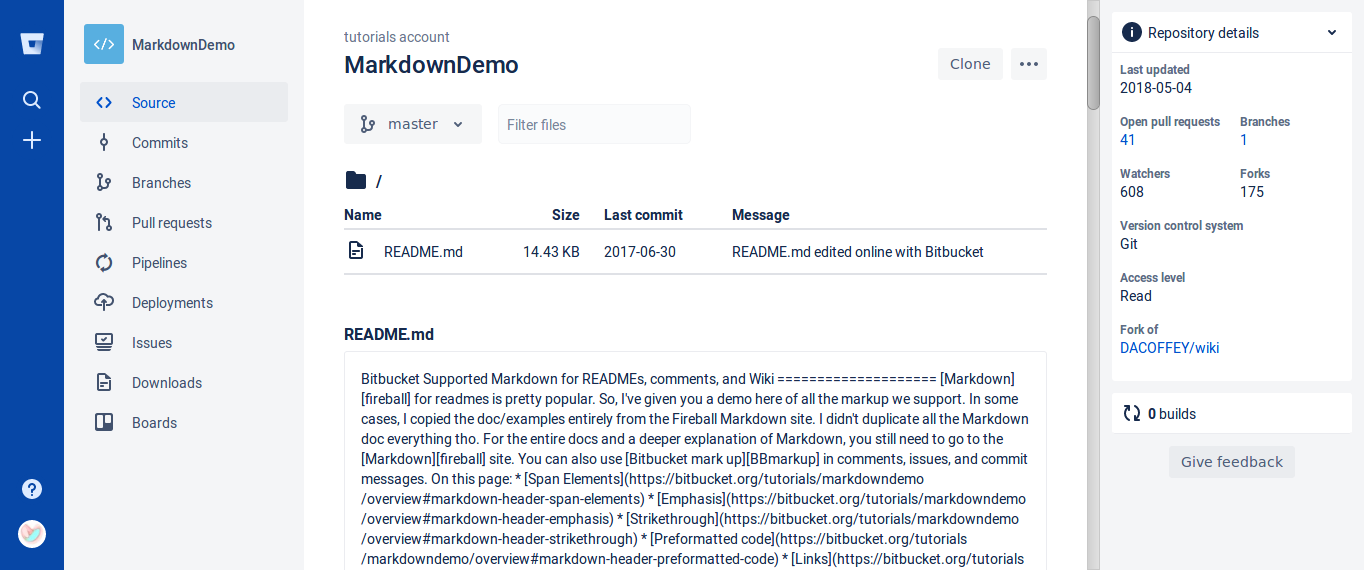This screenshot has height=570, width=1364.
Task: Click the Clone button
Action: click(970, 64)
